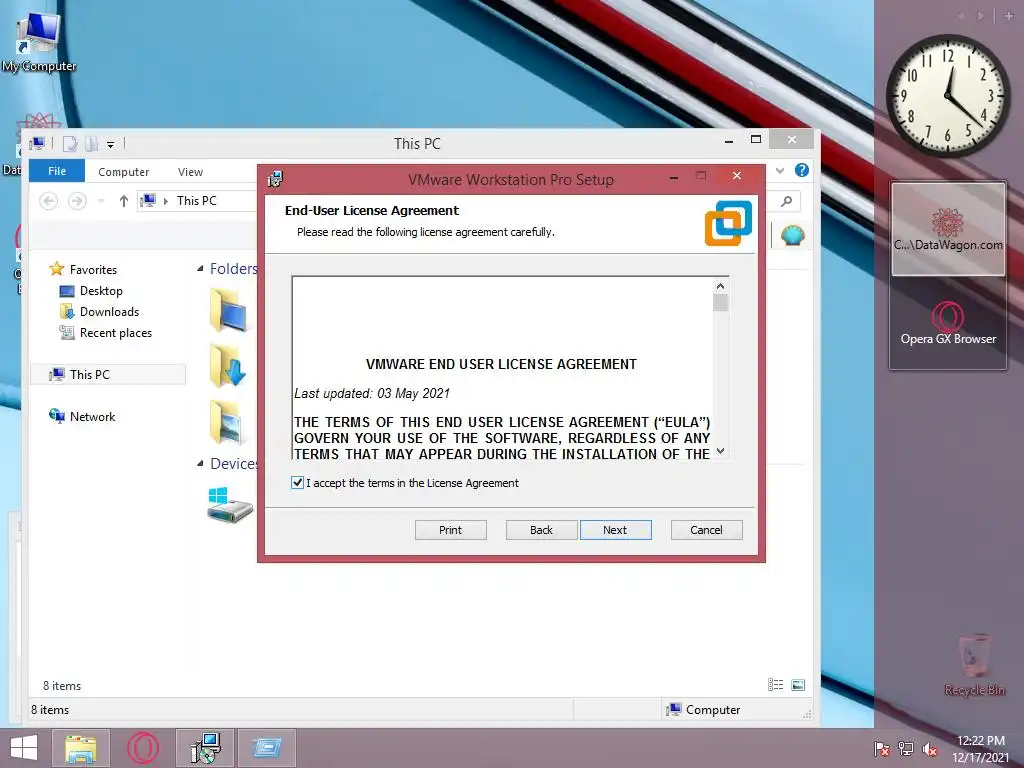Open File Explorer from the taskbar
The image size is (1024, 768).
click(80, 748)
